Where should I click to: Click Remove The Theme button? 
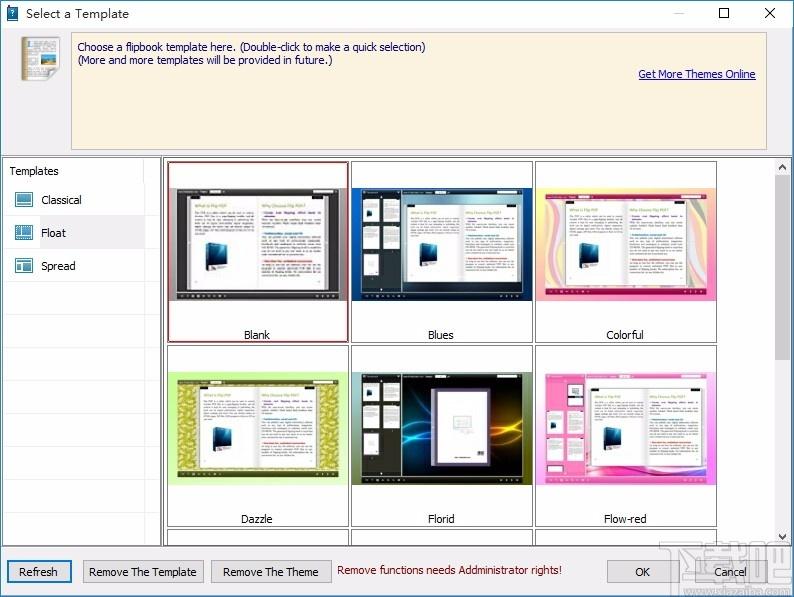tap(271, 572)
